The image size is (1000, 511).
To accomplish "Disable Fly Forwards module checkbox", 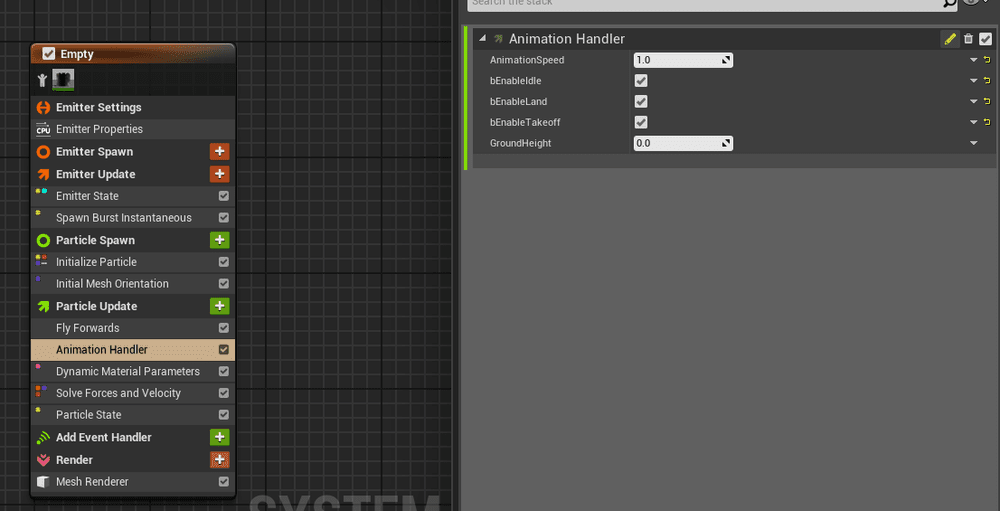I will point(224,328).
